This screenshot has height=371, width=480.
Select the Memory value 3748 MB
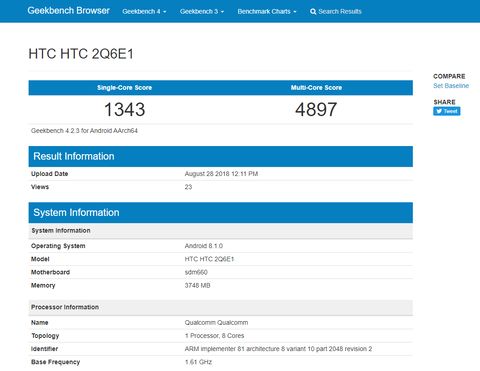tap(197, 285)
